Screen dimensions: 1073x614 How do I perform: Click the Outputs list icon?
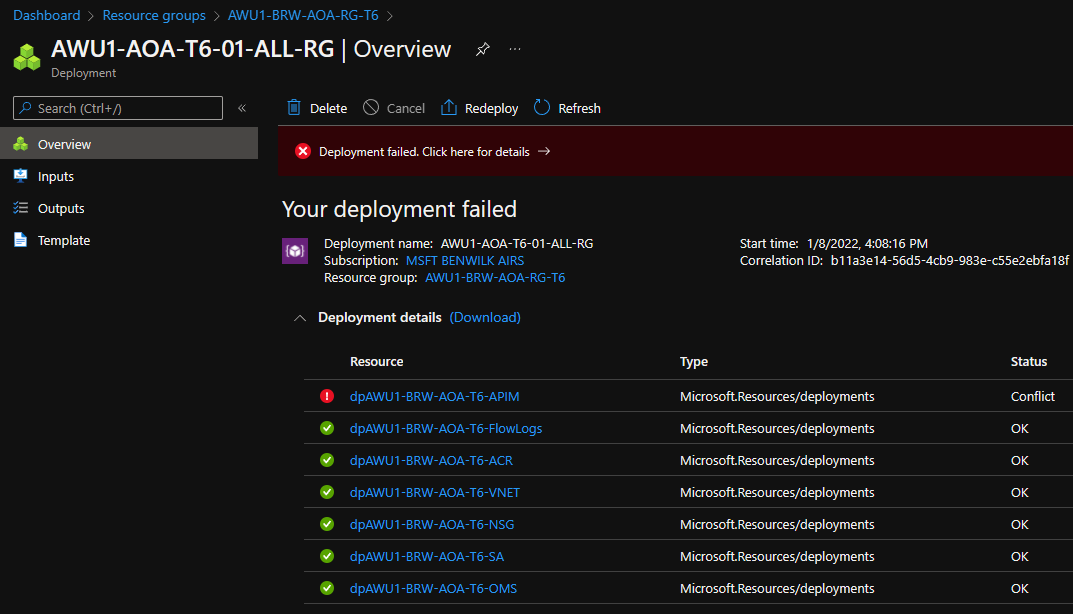21,207
